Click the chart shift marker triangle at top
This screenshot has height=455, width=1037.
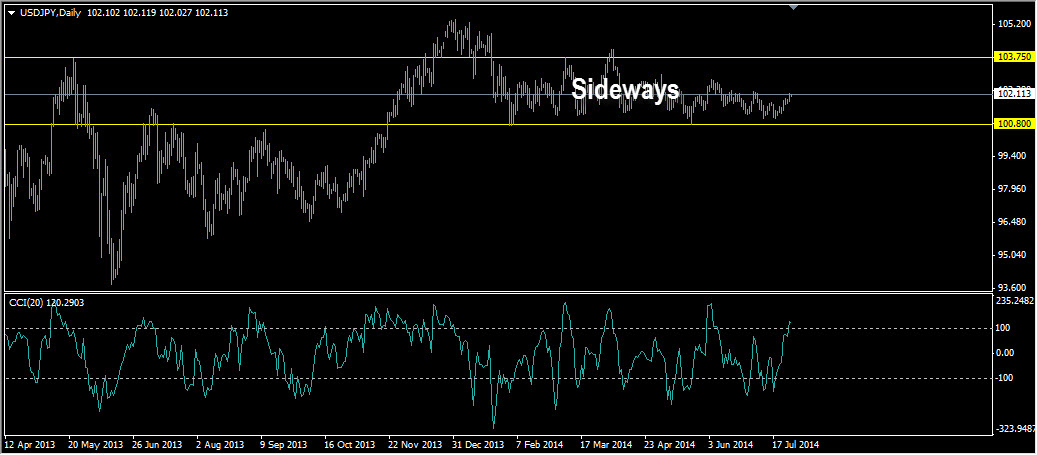[x=794, y=7]
